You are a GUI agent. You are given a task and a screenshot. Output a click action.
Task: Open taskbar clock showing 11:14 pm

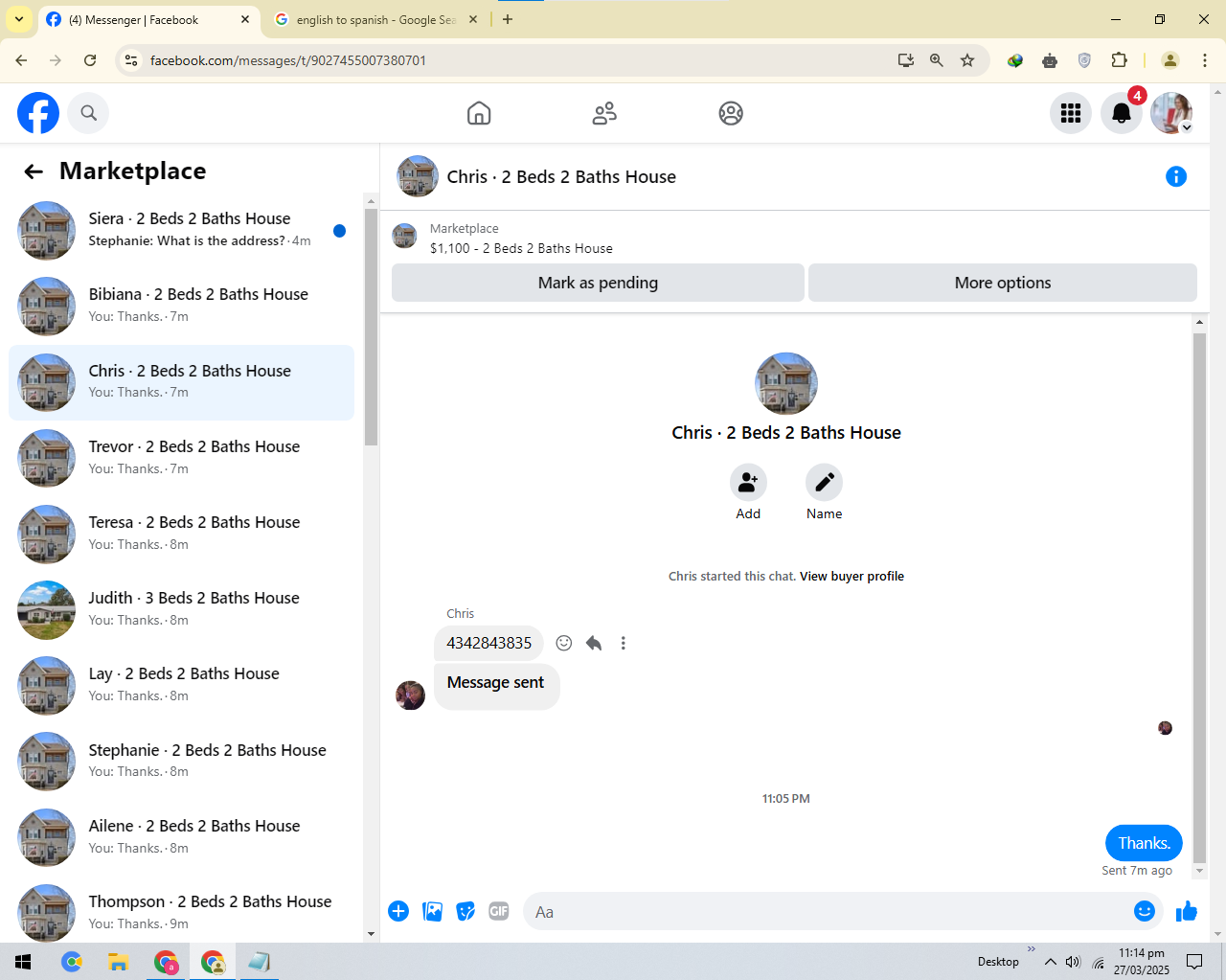[x=1141, y=962]
